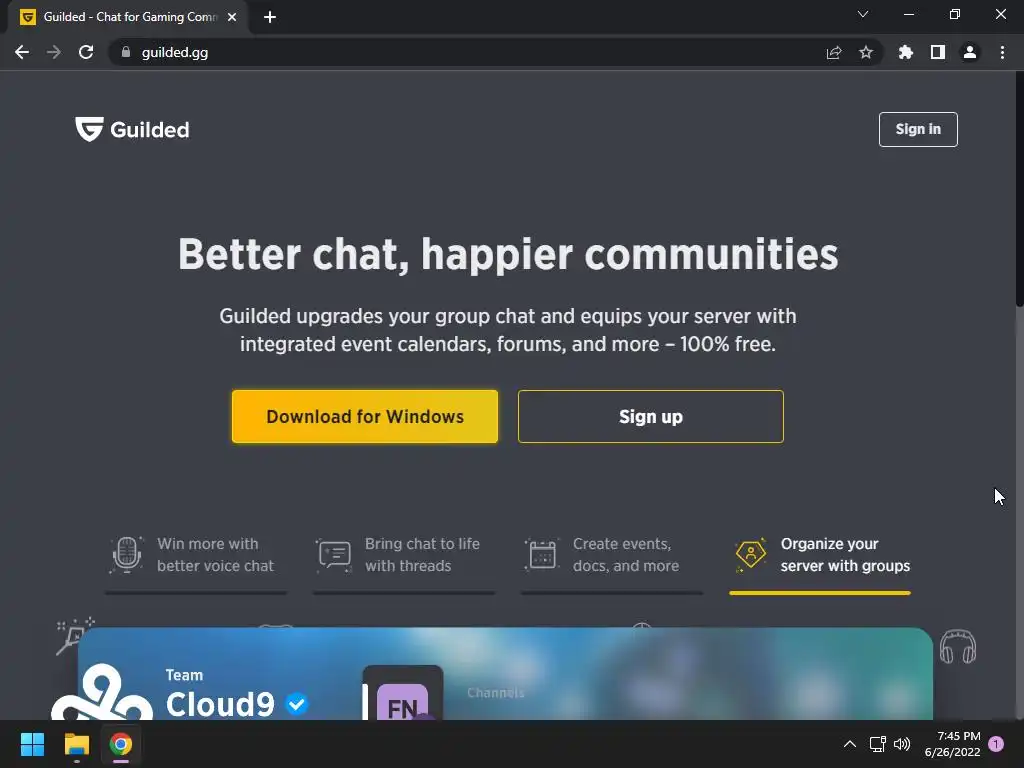Open a new browser tab
Image resolution: width=1024 pixels, height=768 pixels.
click(x=270, y=17)
